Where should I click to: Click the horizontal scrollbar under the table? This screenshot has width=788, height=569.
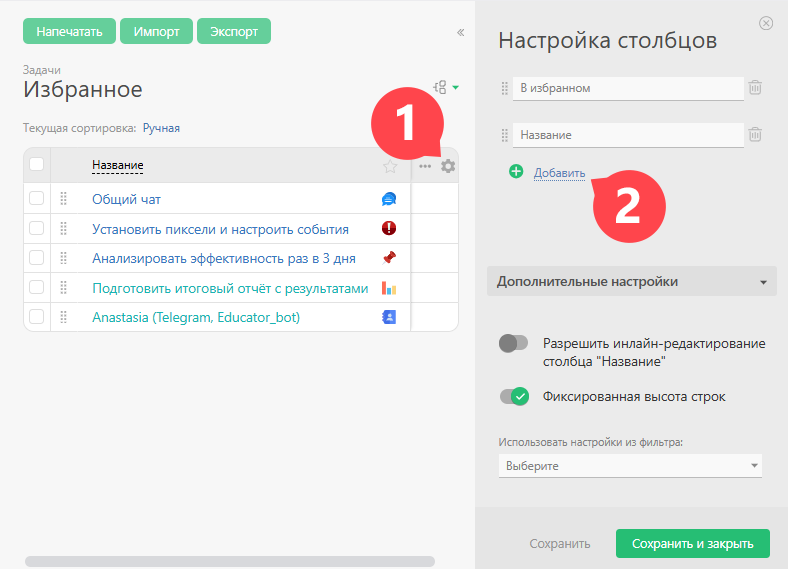(230, 561)
